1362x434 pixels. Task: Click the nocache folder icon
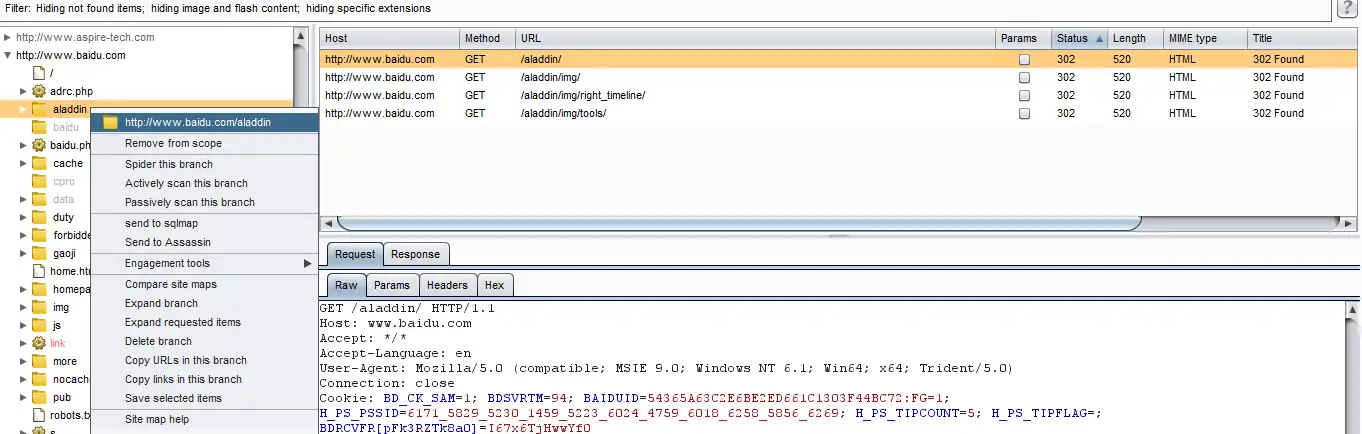(39, 379)
